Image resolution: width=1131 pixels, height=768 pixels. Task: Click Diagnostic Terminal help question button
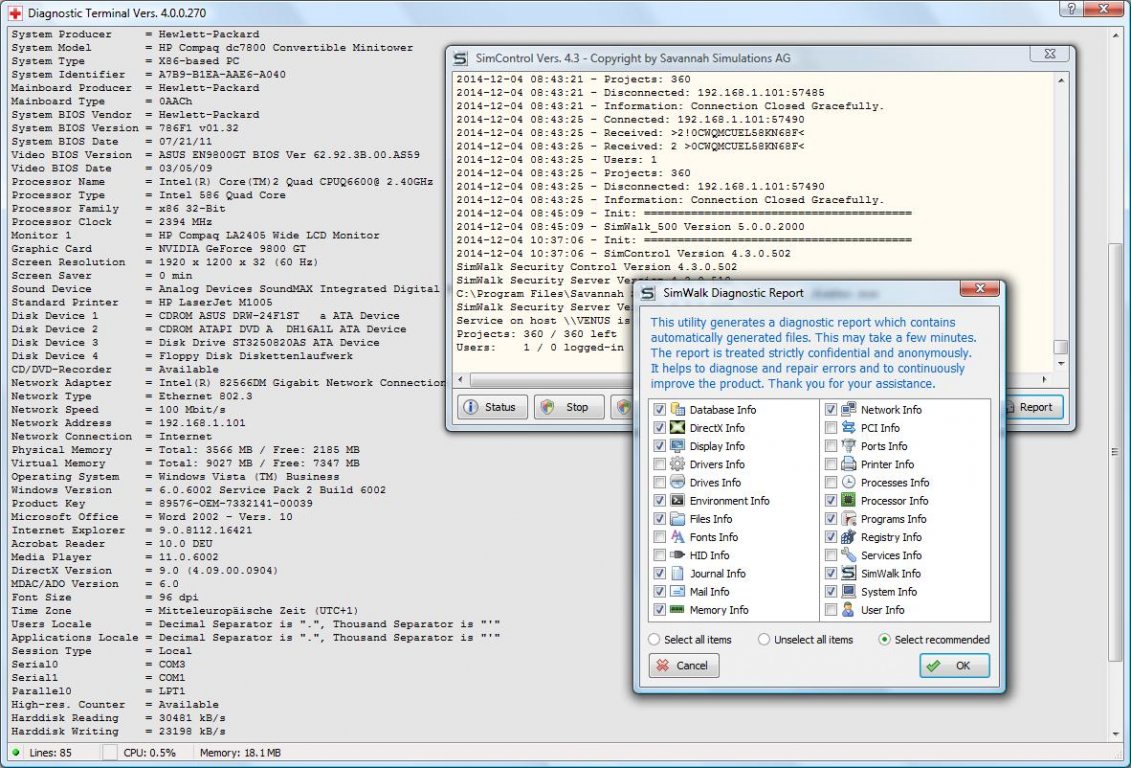tap(1070, 9)
